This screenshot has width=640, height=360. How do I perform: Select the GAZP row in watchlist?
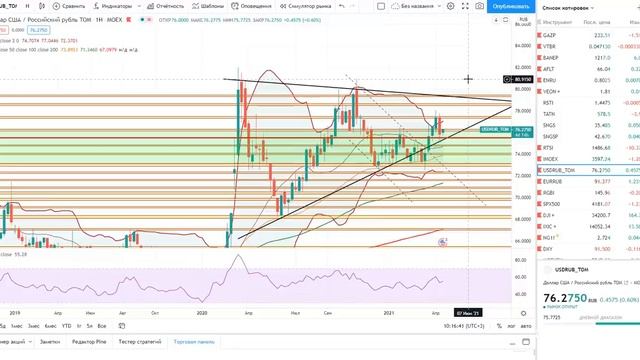tap(589, 35)
